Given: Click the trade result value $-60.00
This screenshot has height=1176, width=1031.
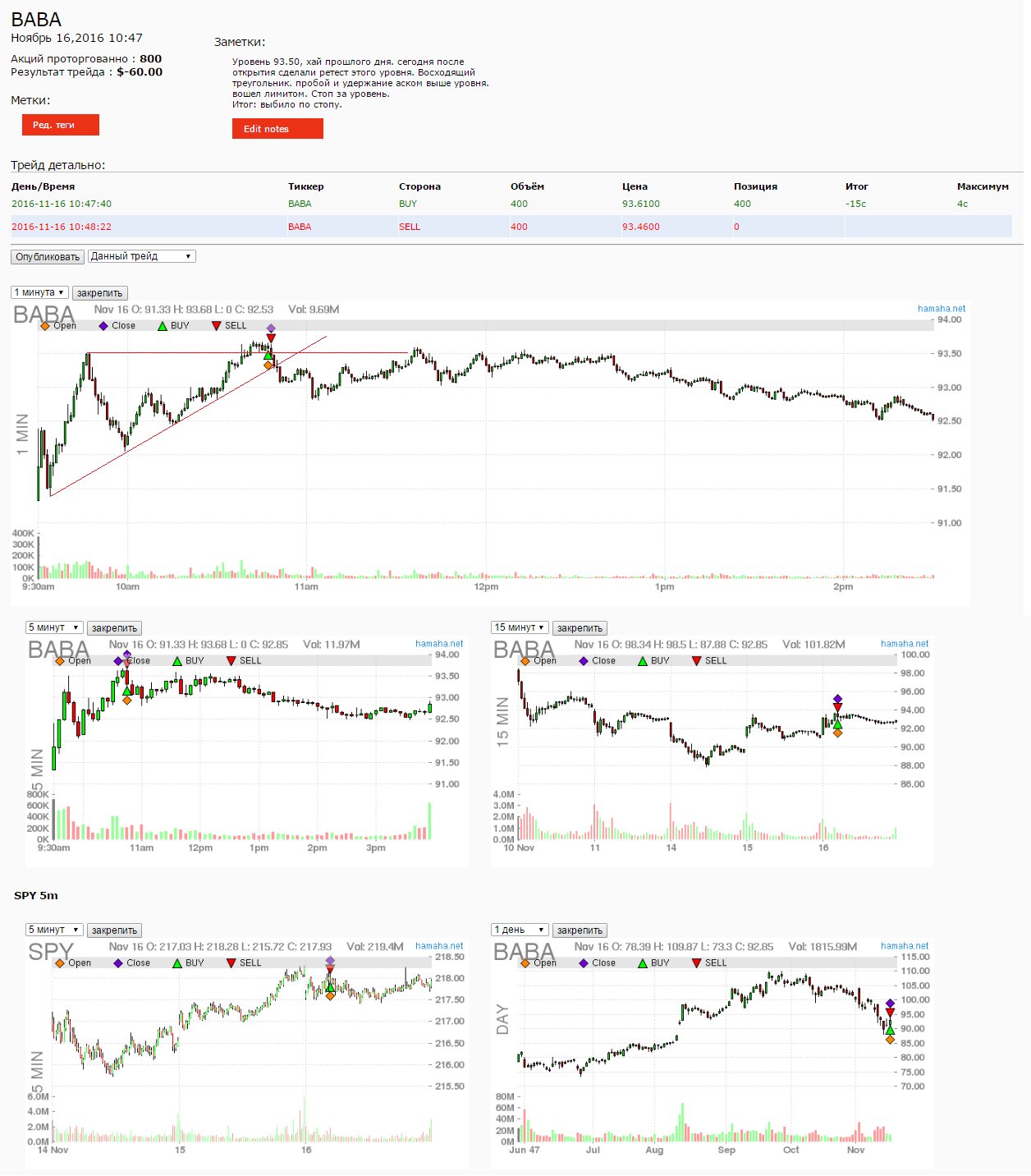Looking at the screenshot, I should [140, 72].
